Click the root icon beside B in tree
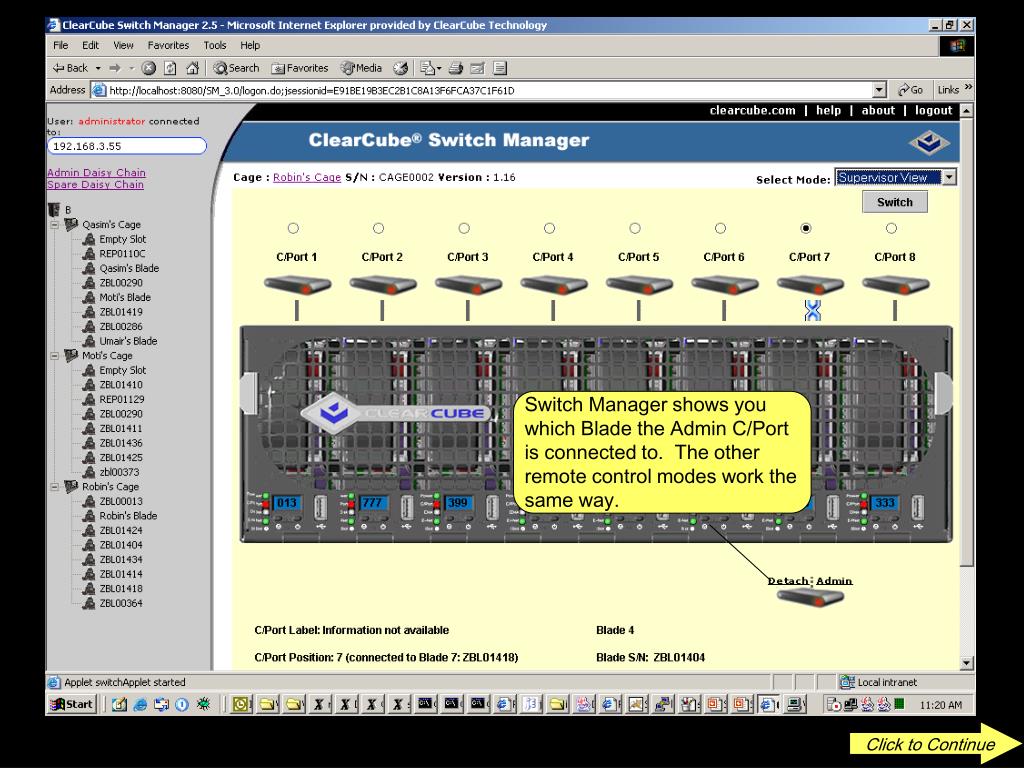Image resolution: width=1024 pixels, height=768 pixels. point(54,210)
